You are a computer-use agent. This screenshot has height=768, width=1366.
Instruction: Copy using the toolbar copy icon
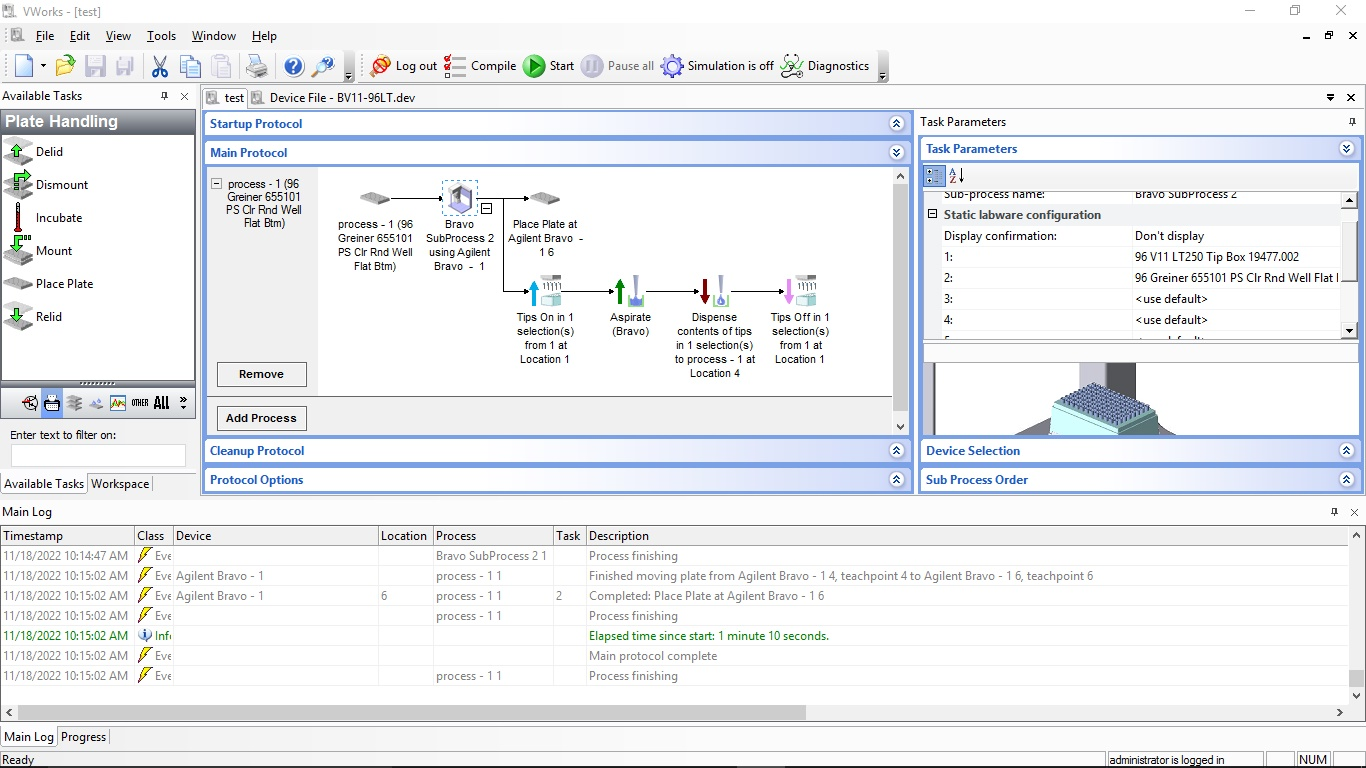[x=190, y=66]
